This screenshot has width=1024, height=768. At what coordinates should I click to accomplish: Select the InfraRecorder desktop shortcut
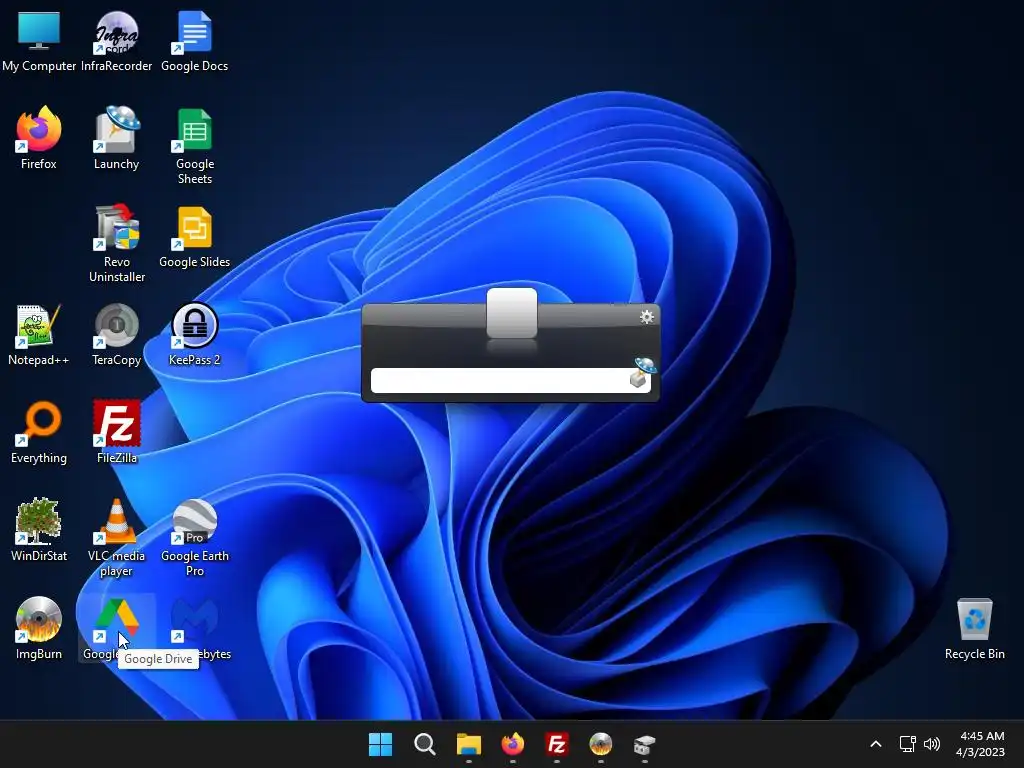tap(116, 40)
